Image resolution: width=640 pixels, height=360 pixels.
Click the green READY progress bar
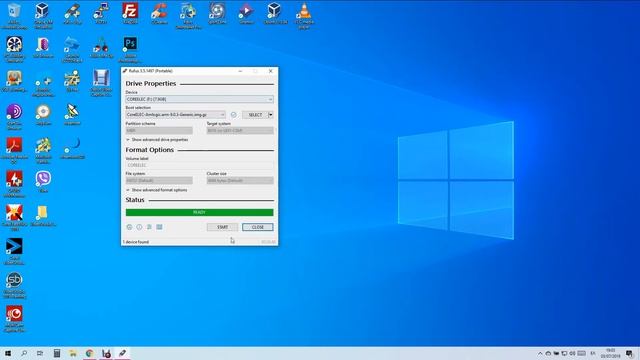tap(200, 212)
